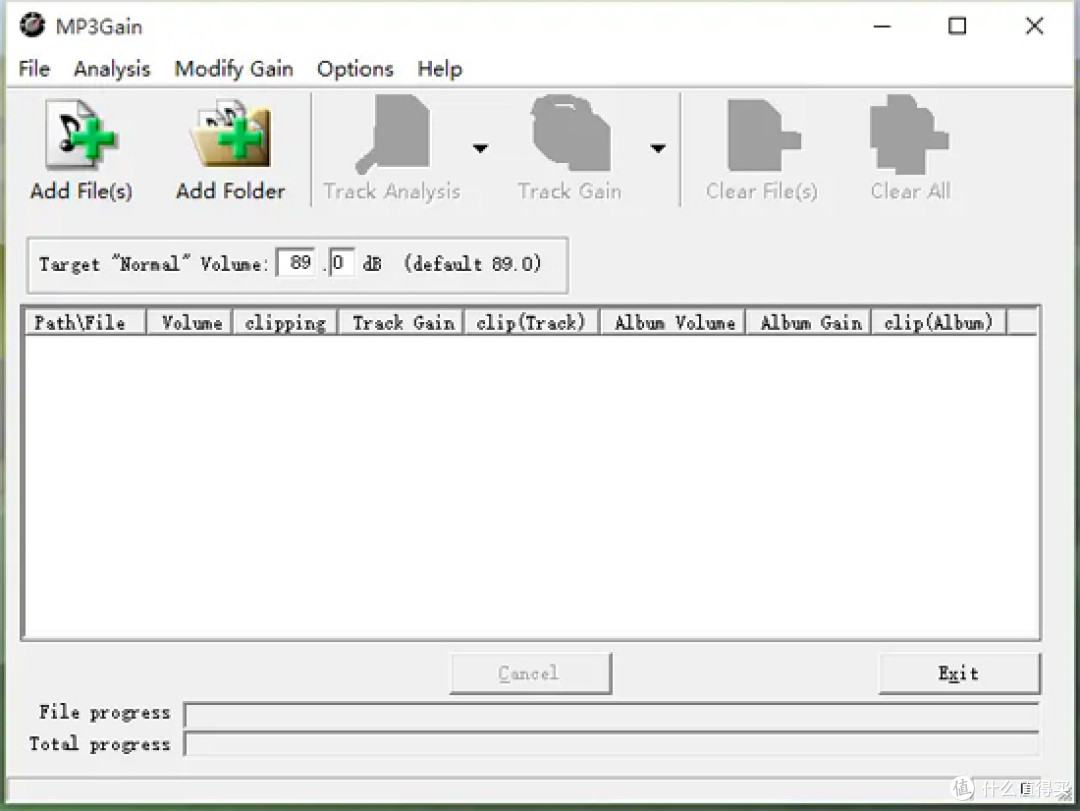Open the Analysis menu
The height and width of the screenshot is (811, 1080).
[x=112, y=69]
